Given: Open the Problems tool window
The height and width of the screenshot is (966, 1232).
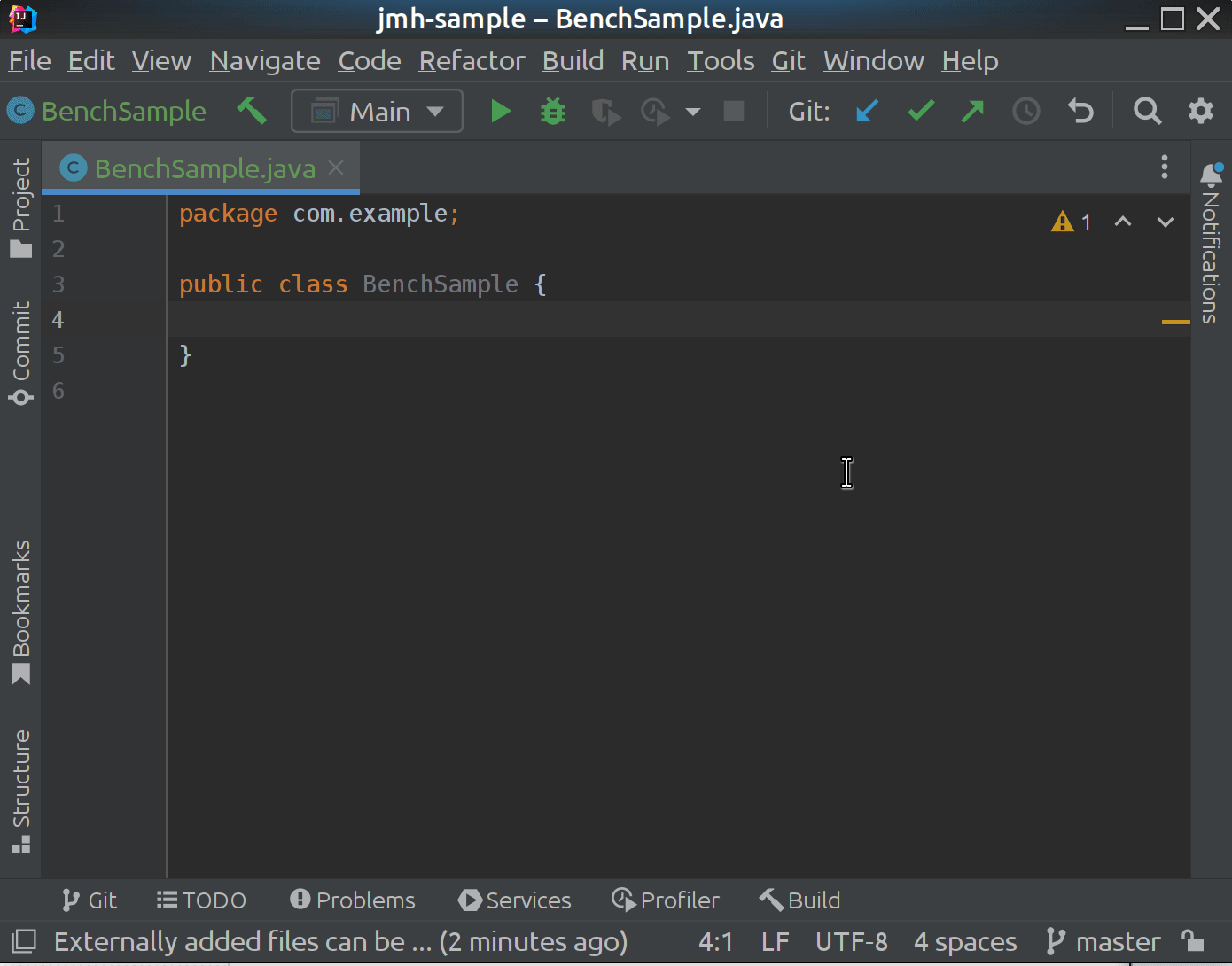Looking at the screenshot, I should pos(352,900).
